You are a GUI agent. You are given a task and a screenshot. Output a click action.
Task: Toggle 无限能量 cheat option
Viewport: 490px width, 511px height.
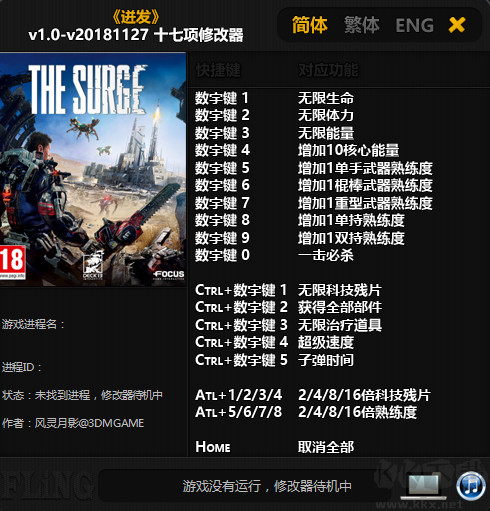tap(326, 133)
